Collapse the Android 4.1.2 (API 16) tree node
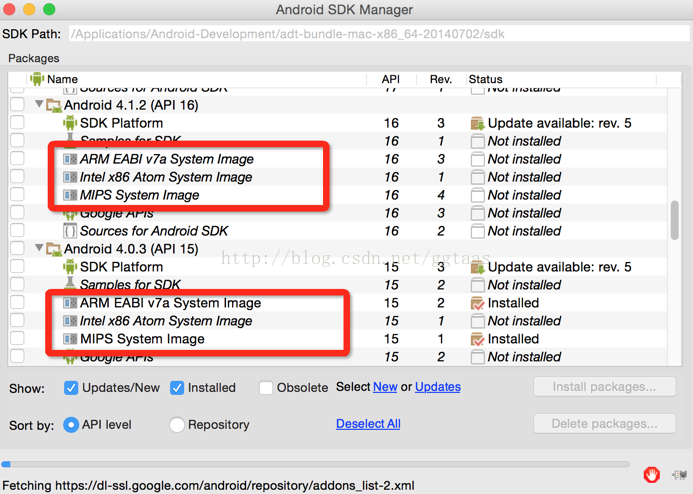Viewport: 693px width, 494px height. tap(39, 104)
